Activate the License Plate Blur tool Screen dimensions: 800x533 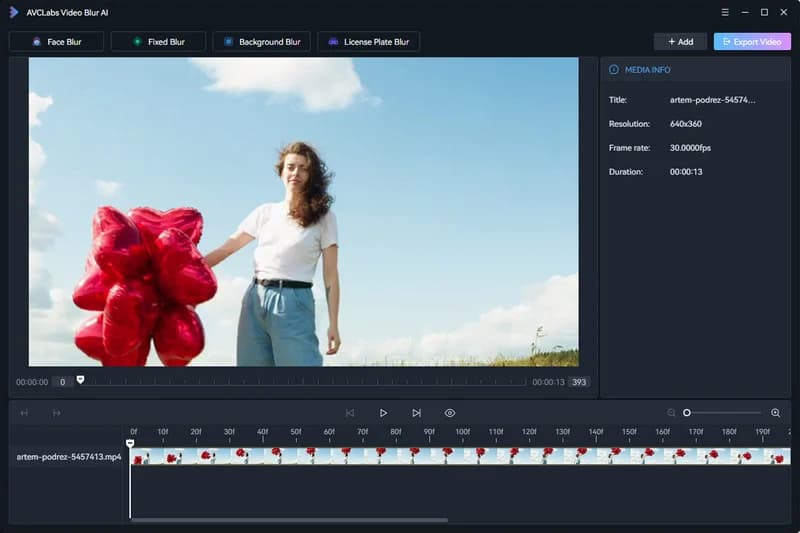(x=368, y=42)
